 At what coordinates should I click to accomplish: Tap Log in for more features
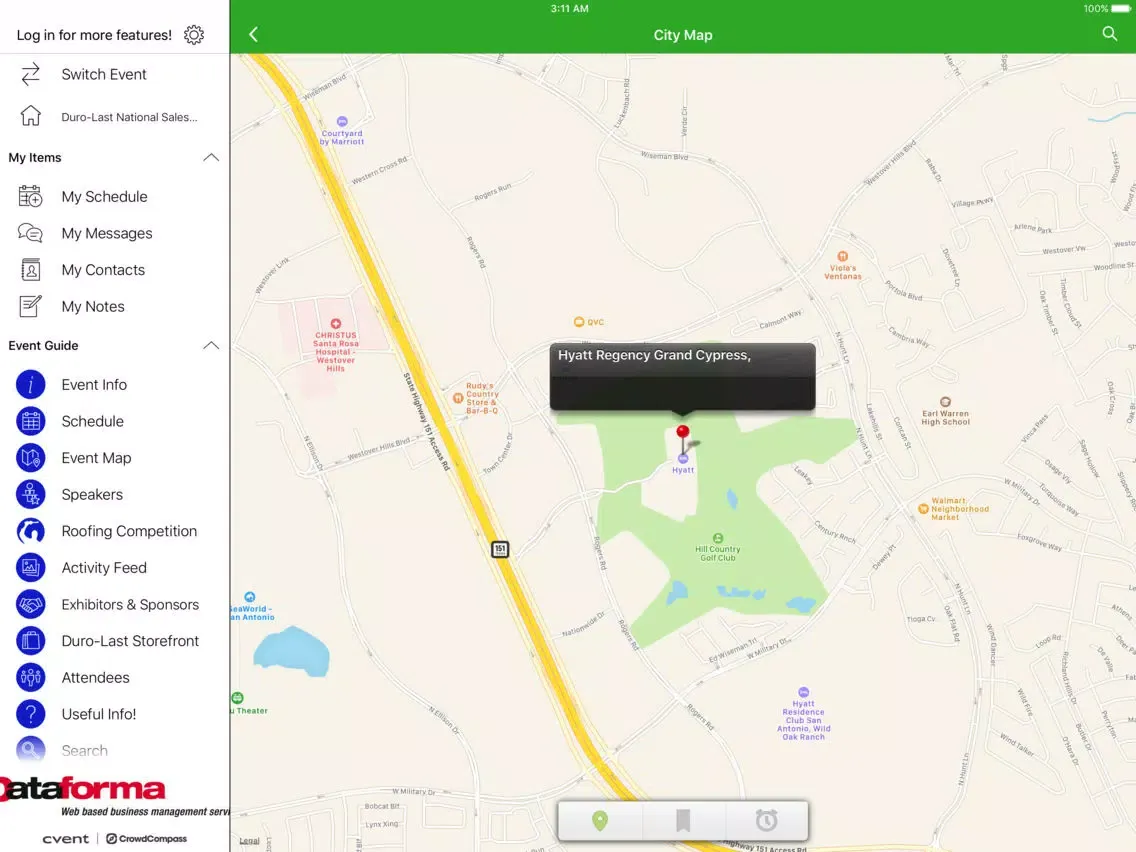coord(94,35)
